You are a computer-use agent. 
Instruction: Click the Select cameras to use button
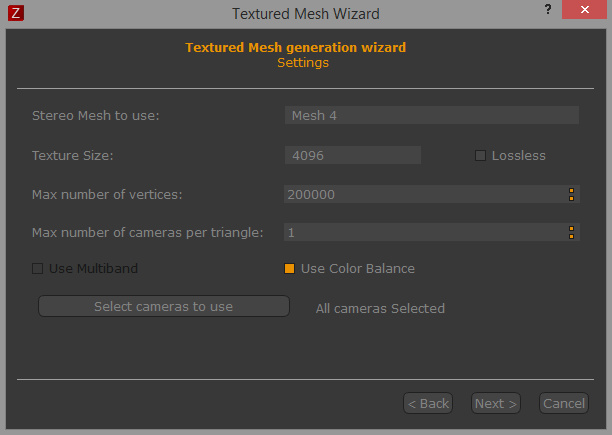(x=164, y=306)
